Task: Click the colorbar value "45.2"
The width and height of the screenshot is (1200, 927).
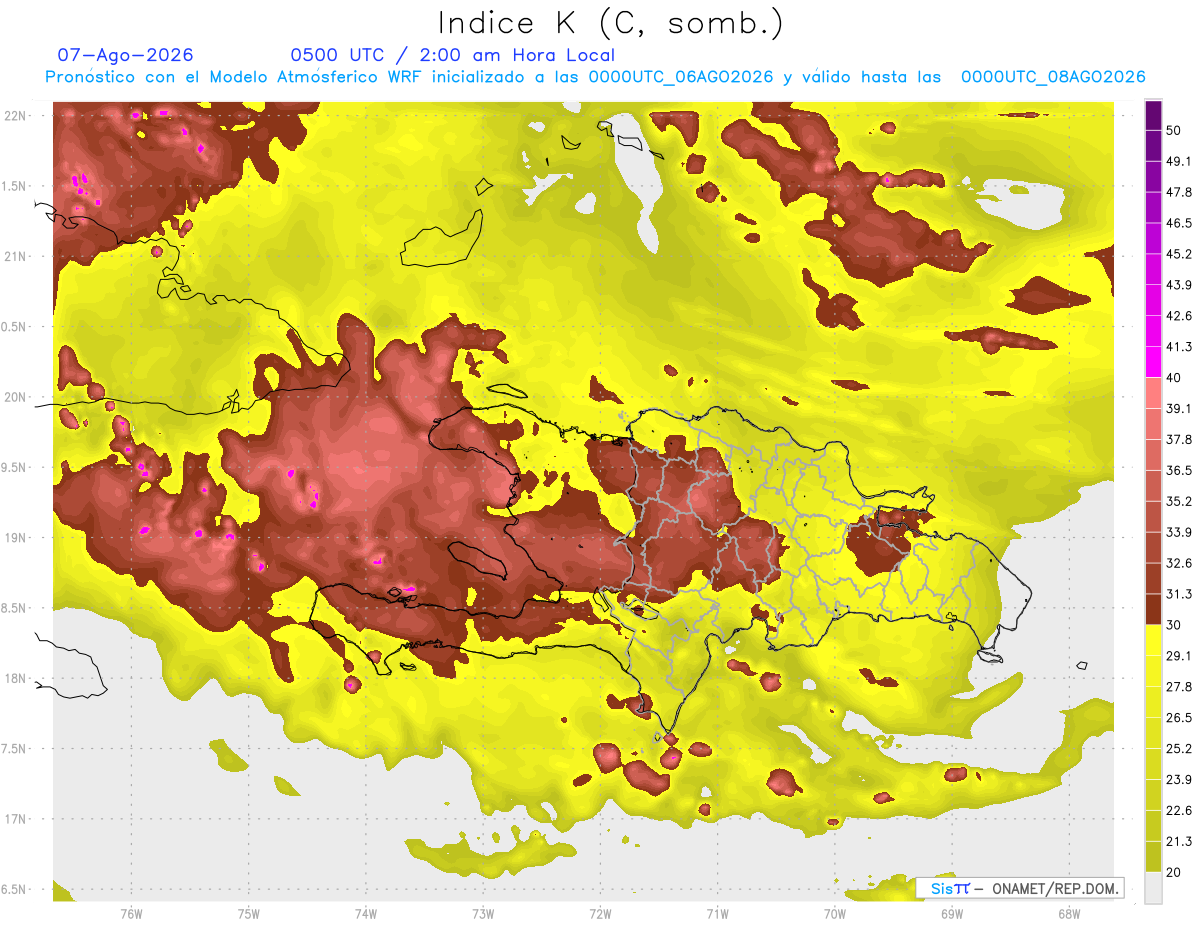Action: pos(1179,254)
